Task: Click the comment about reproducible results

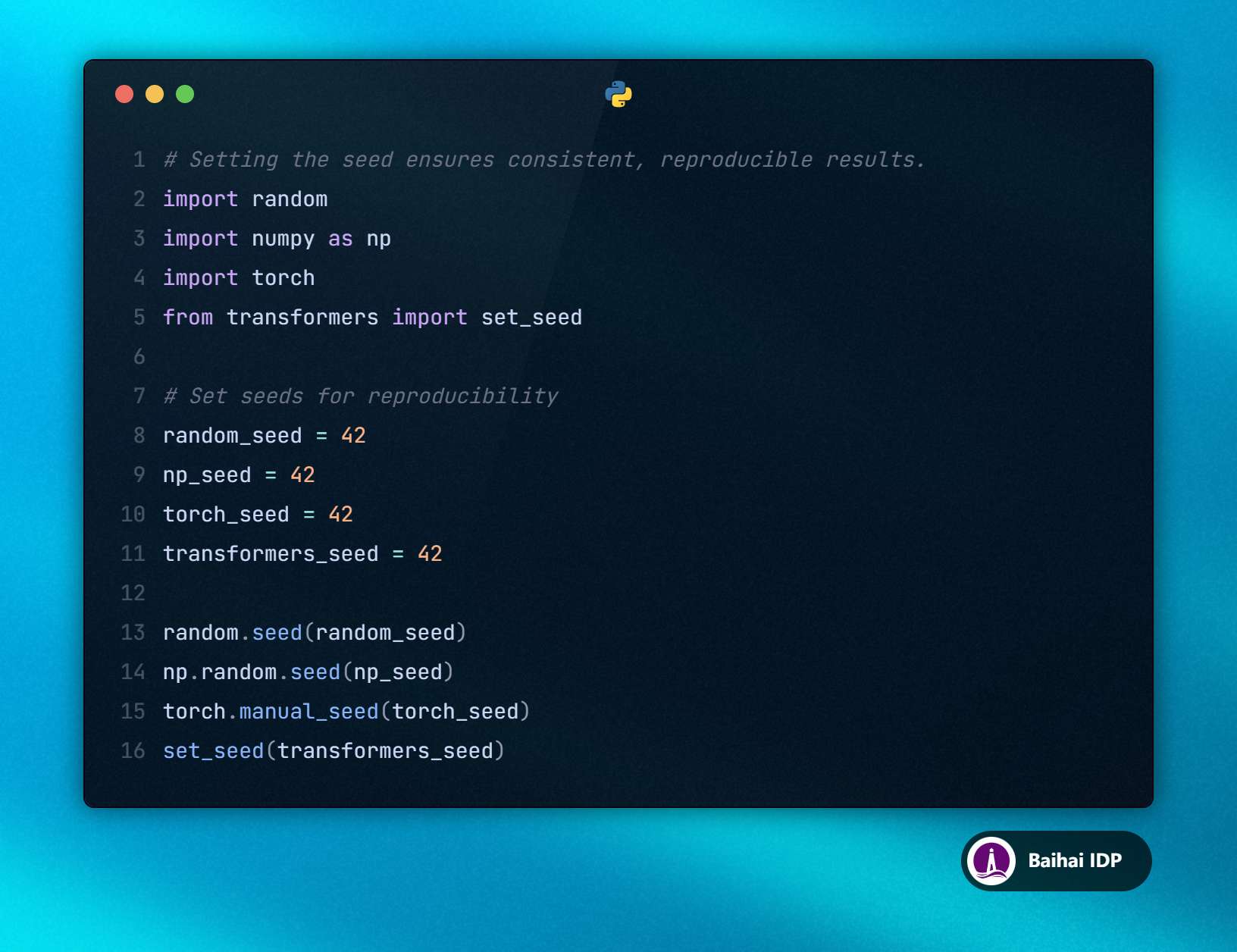Action: coord(544,160)
